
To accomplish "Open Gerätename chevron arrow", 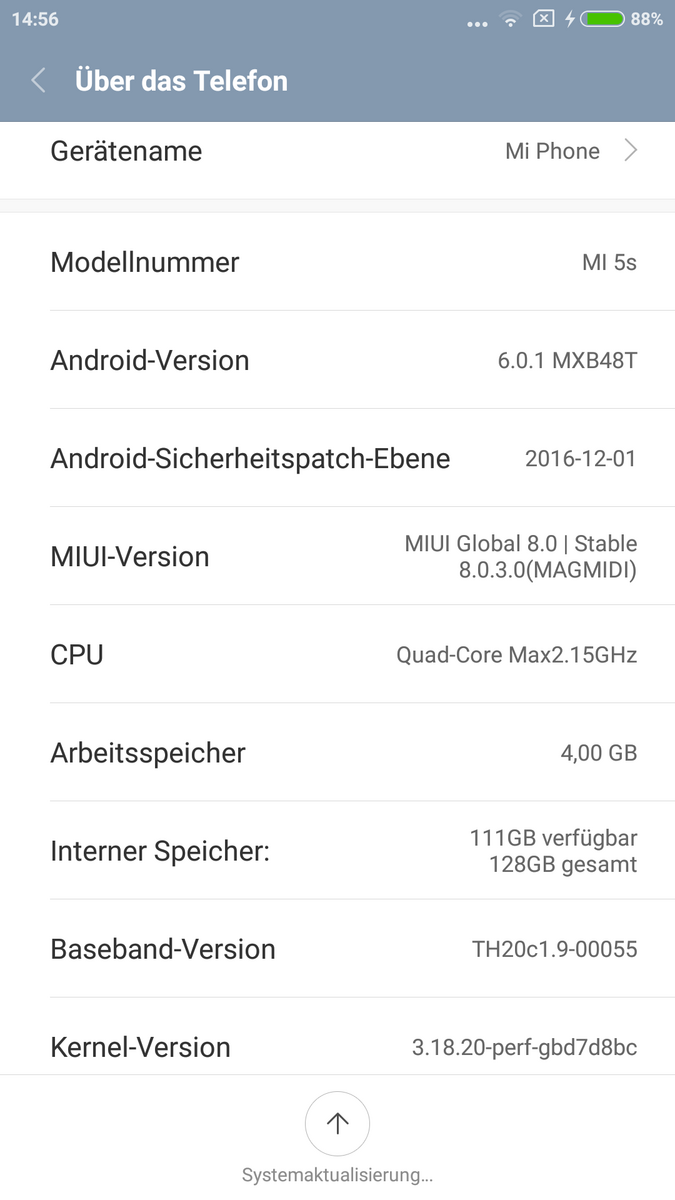I will (630, 151).
